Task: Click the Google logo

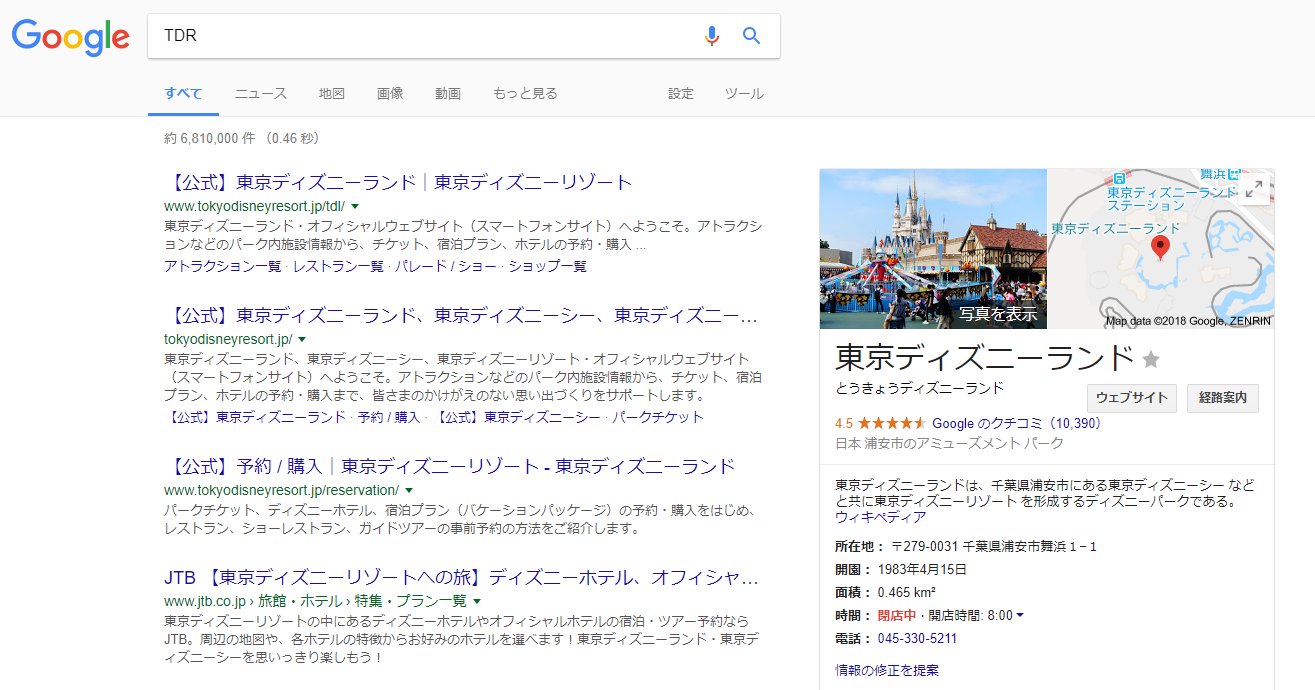Action: 71,36
